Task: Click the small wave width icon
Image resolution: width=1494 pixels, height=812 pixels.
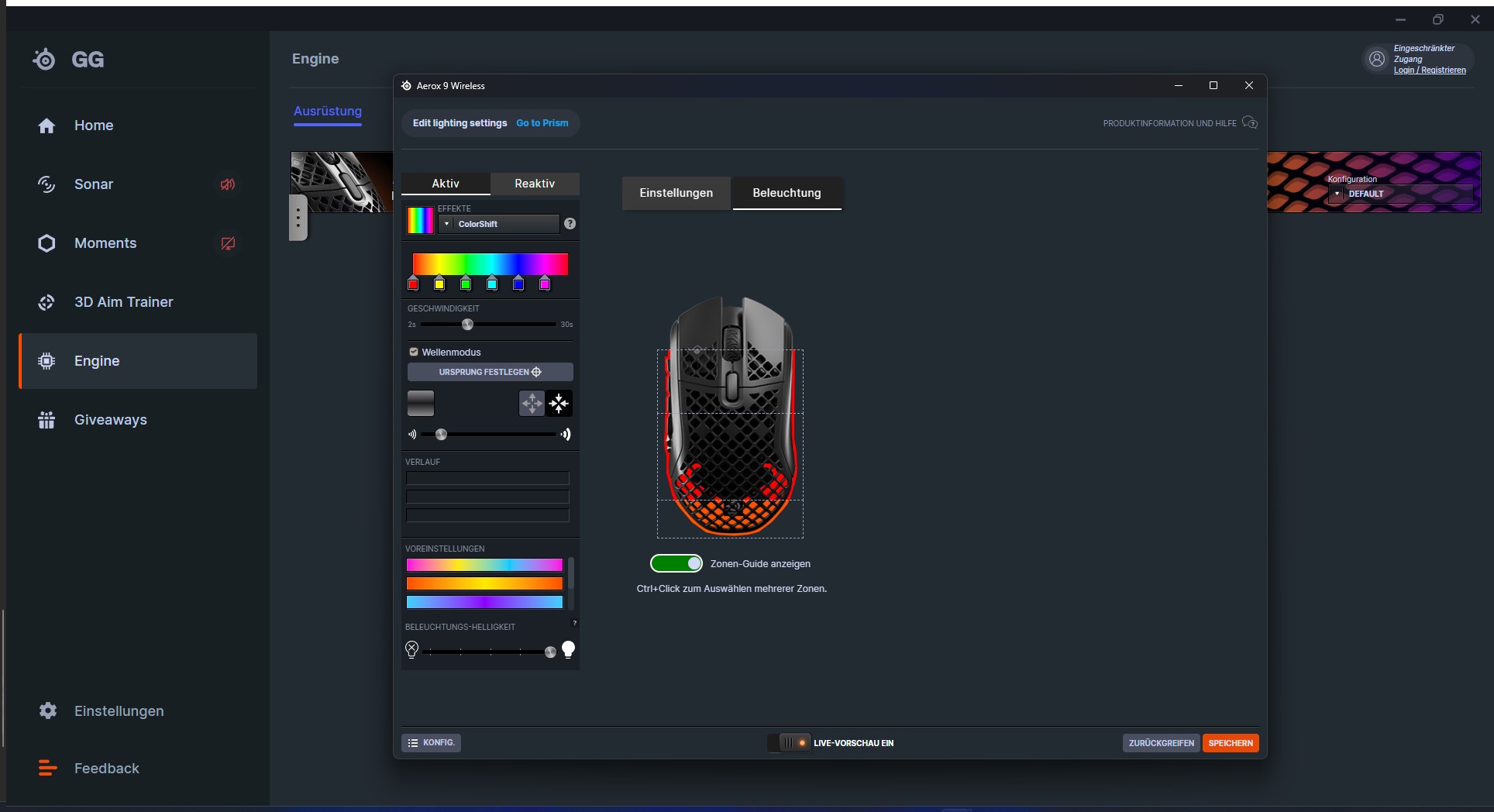Action: [412, 435]
